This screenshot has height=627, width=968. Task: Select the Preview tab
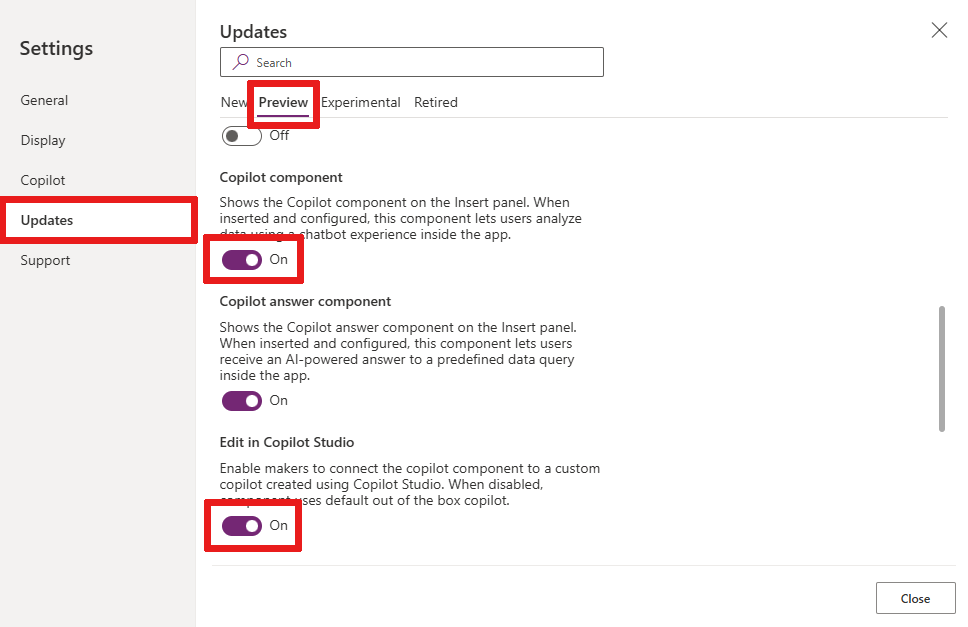pos(283,102)
